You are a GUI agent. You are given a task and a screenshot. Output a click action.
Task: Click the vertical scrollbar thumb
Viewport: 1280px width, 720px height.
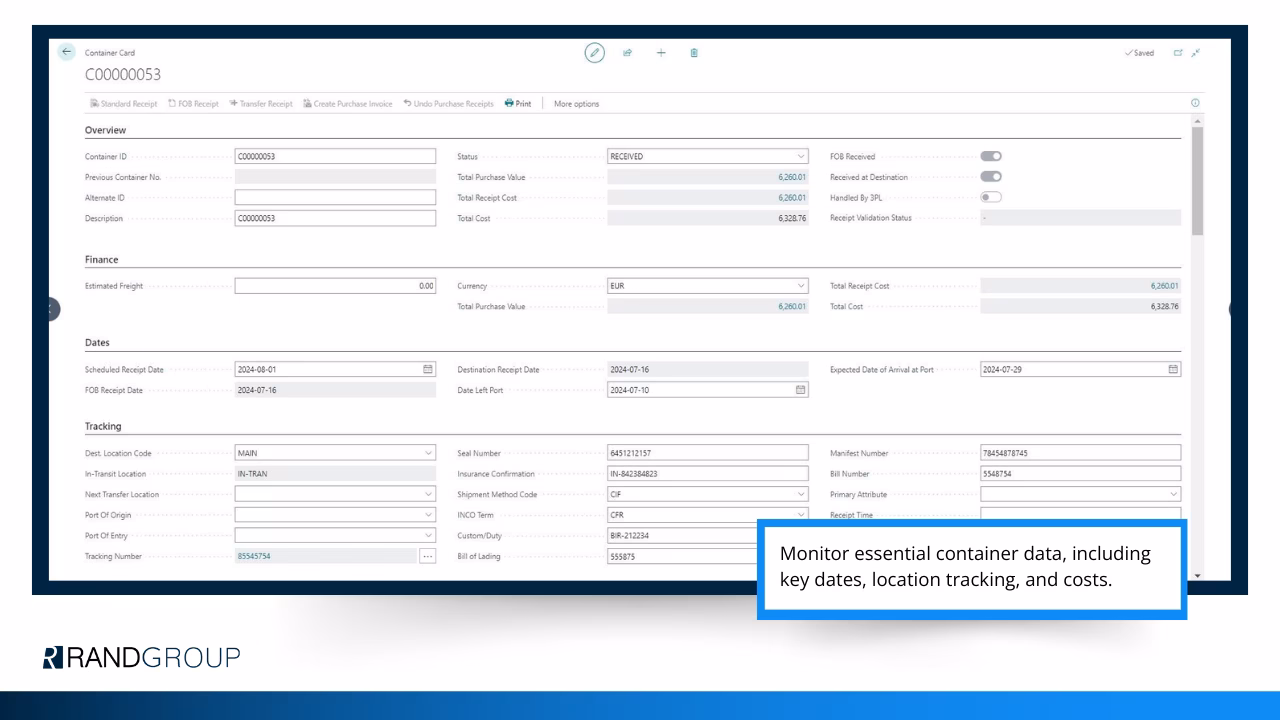pos(1197,181)
